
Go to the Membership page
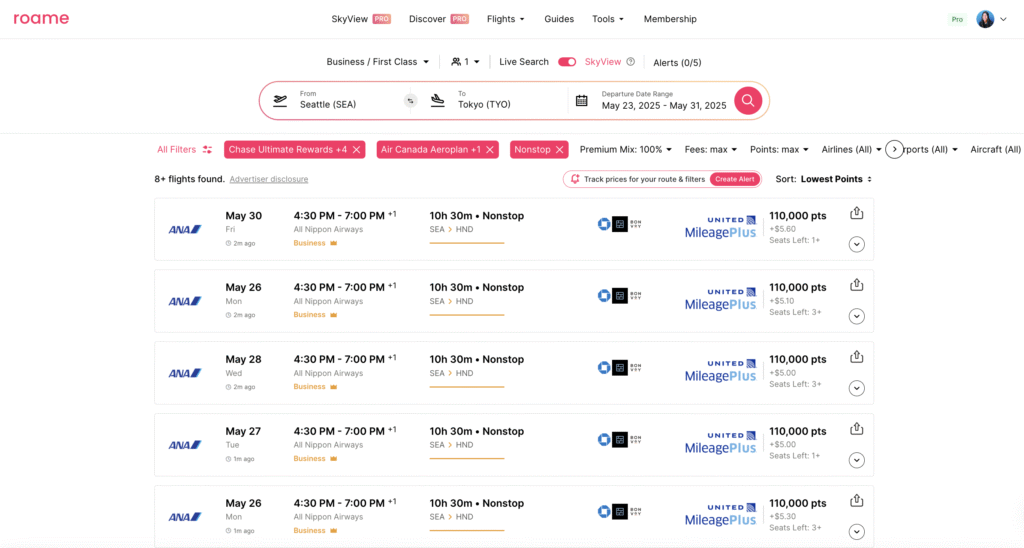[x=670, y=19]
